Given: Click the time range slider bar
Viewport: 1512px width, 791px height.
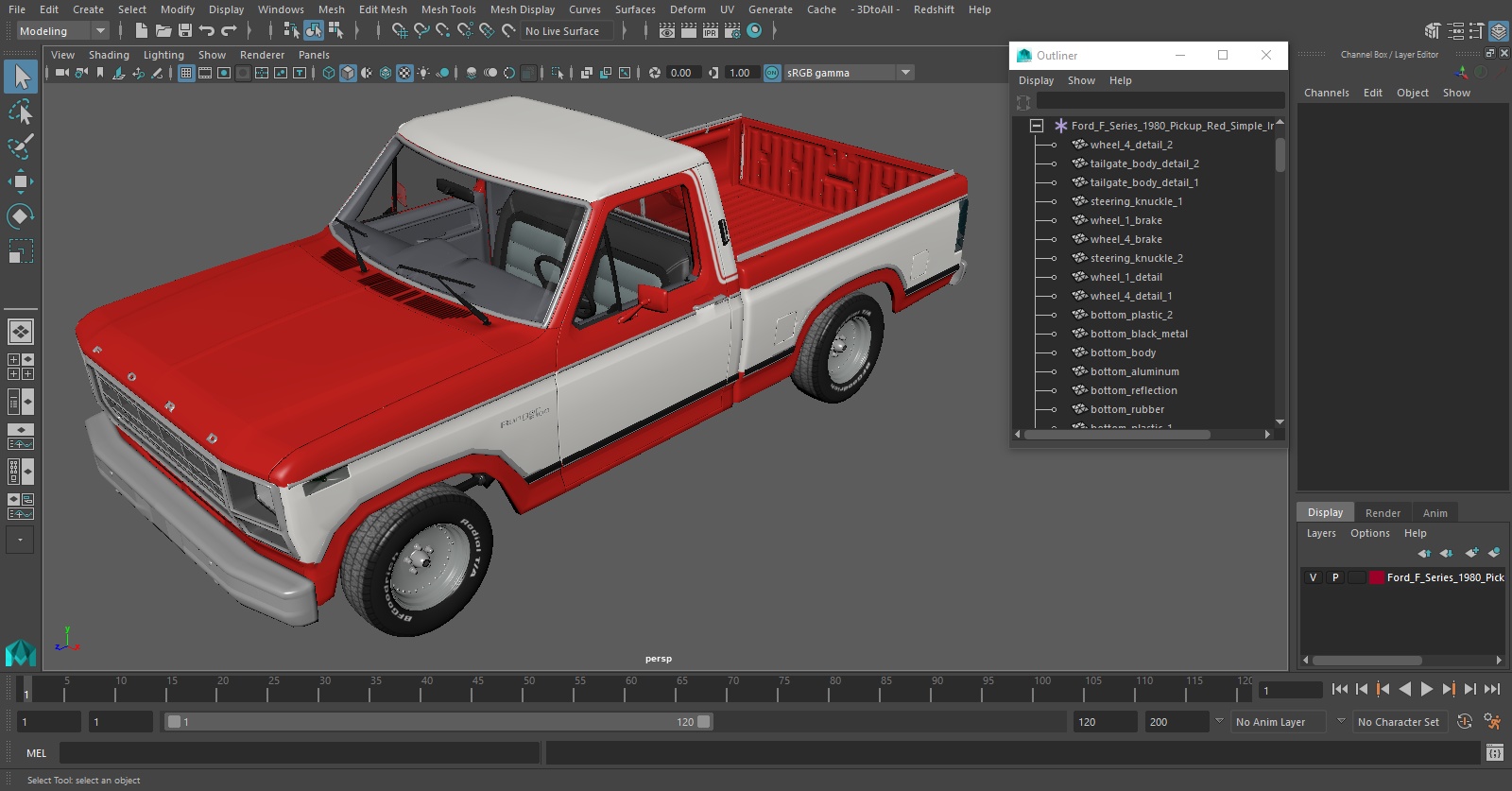Looking at the screenshot, I should (438, 722).
